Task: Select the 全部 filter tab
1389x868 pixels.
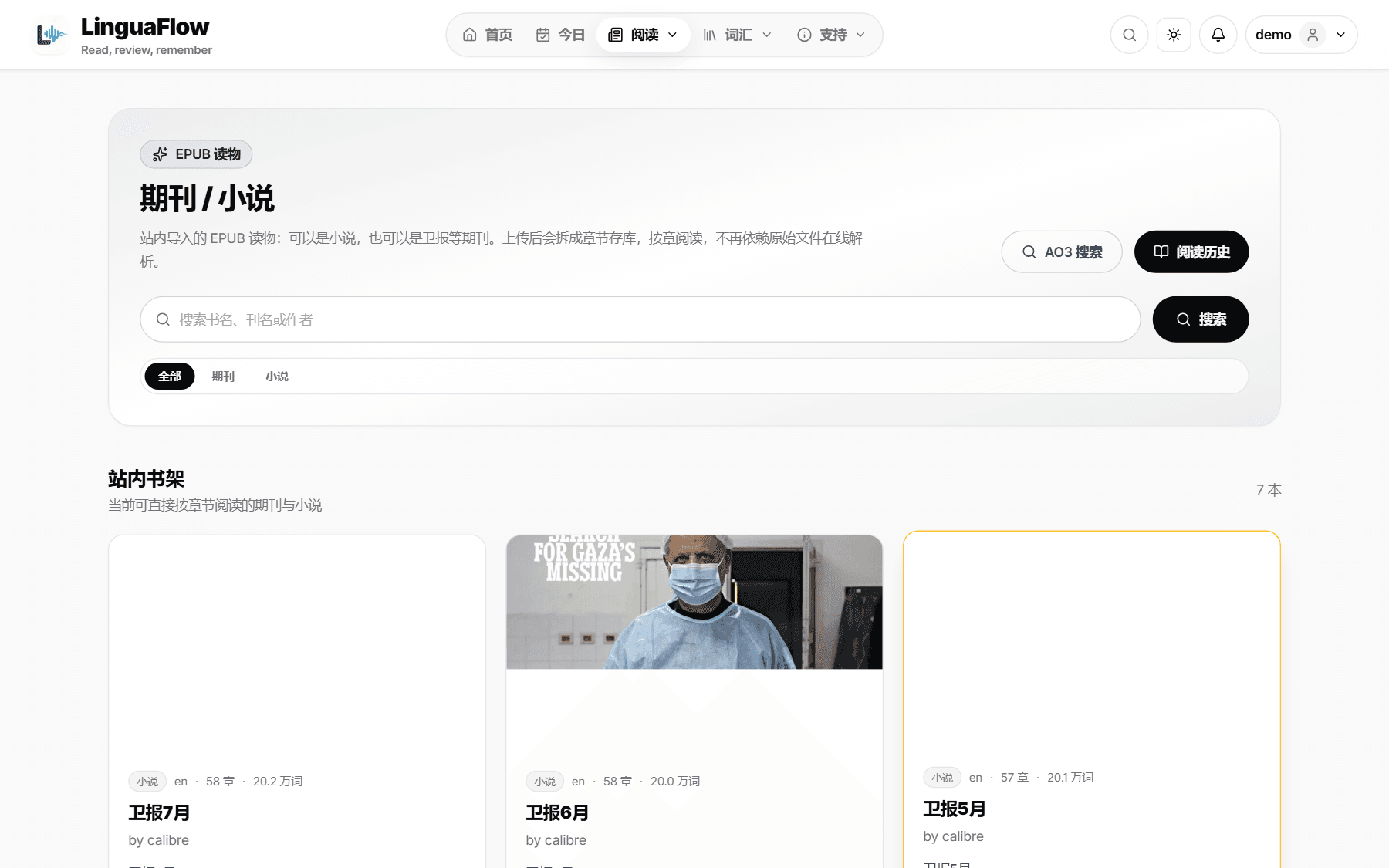Action: 170,377
